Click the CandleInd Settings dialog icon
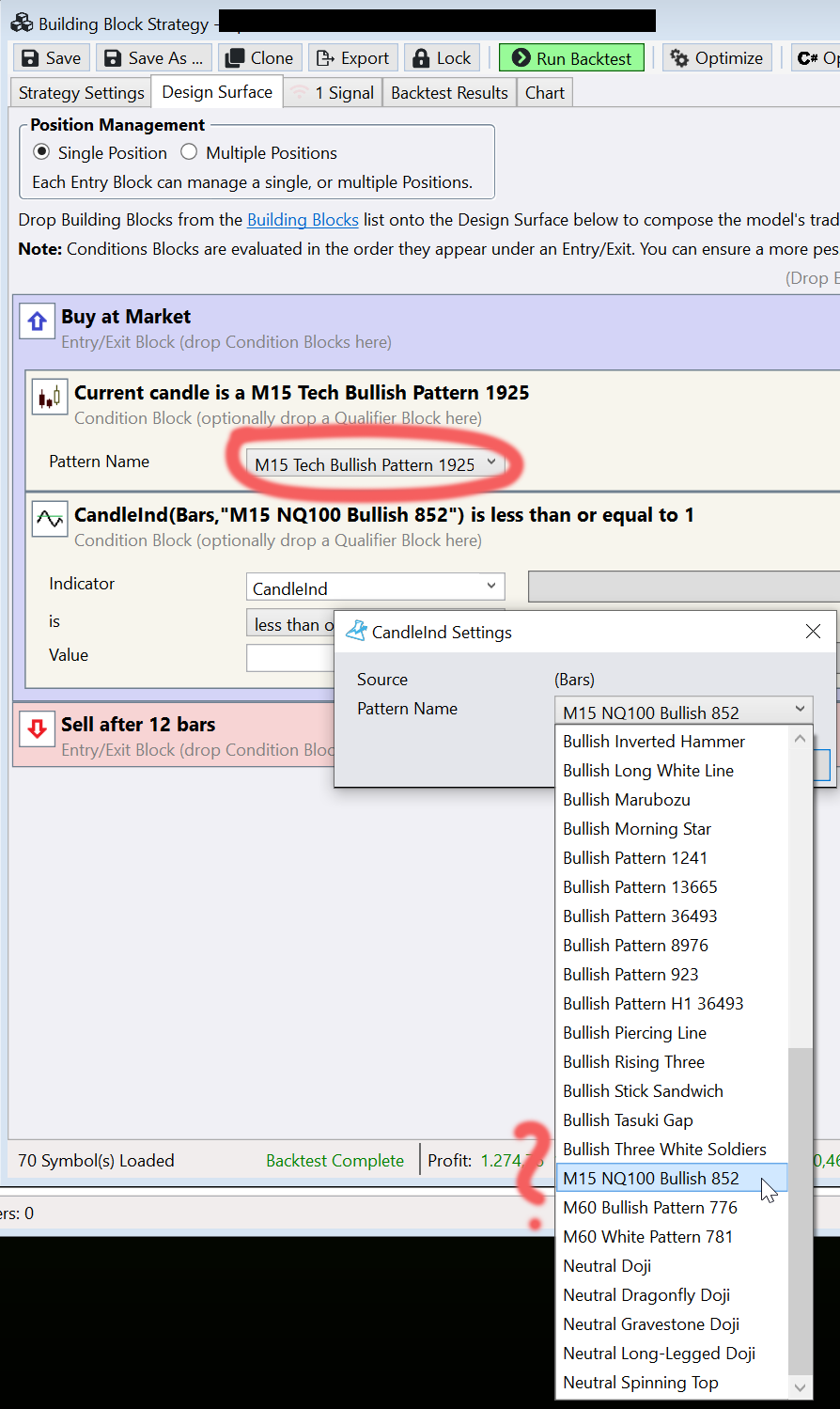 (x=356, y=632)
